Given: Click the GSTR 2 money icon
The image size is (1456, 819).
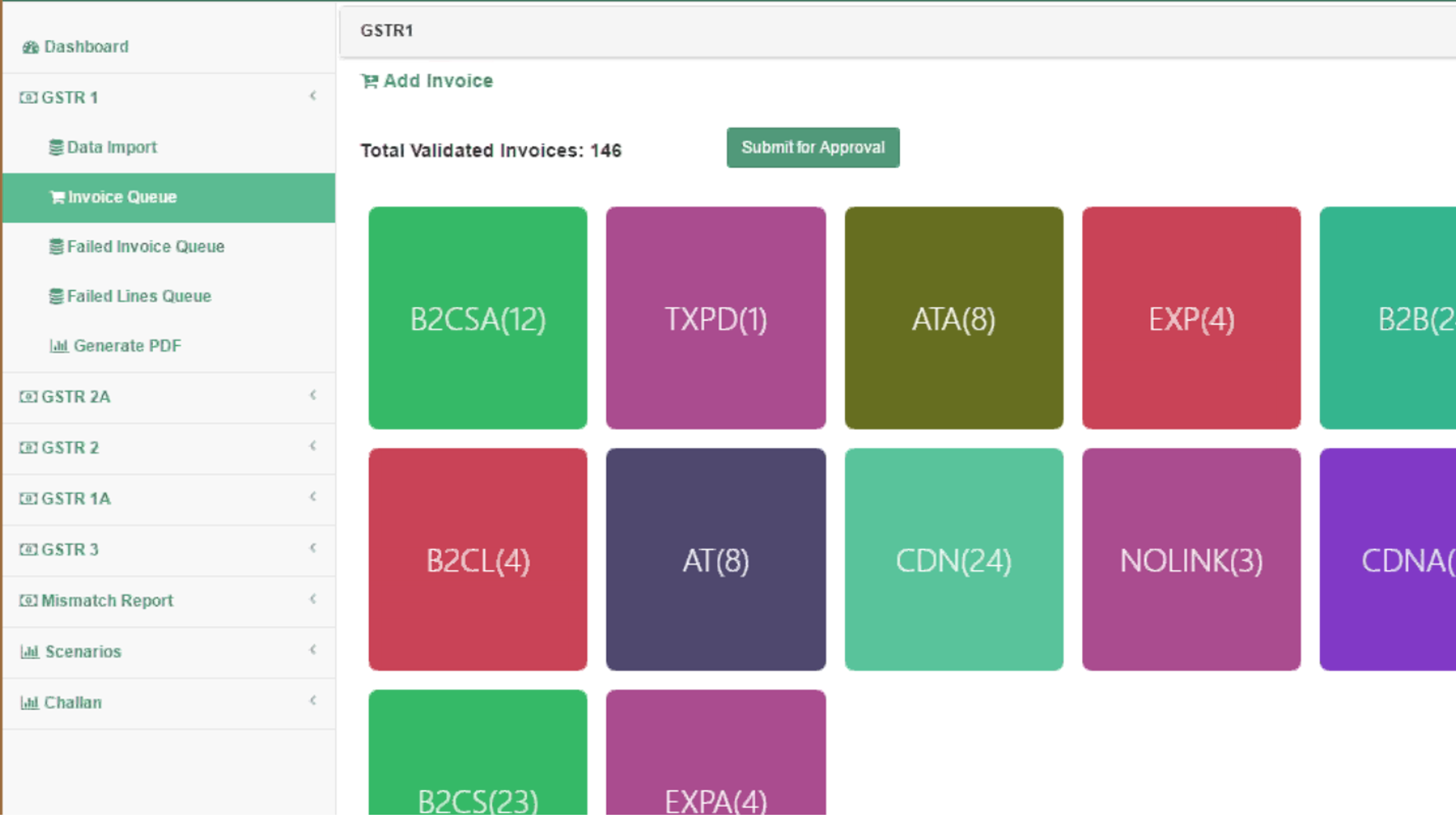Looking at the screenshot, I should coord(28,448).
